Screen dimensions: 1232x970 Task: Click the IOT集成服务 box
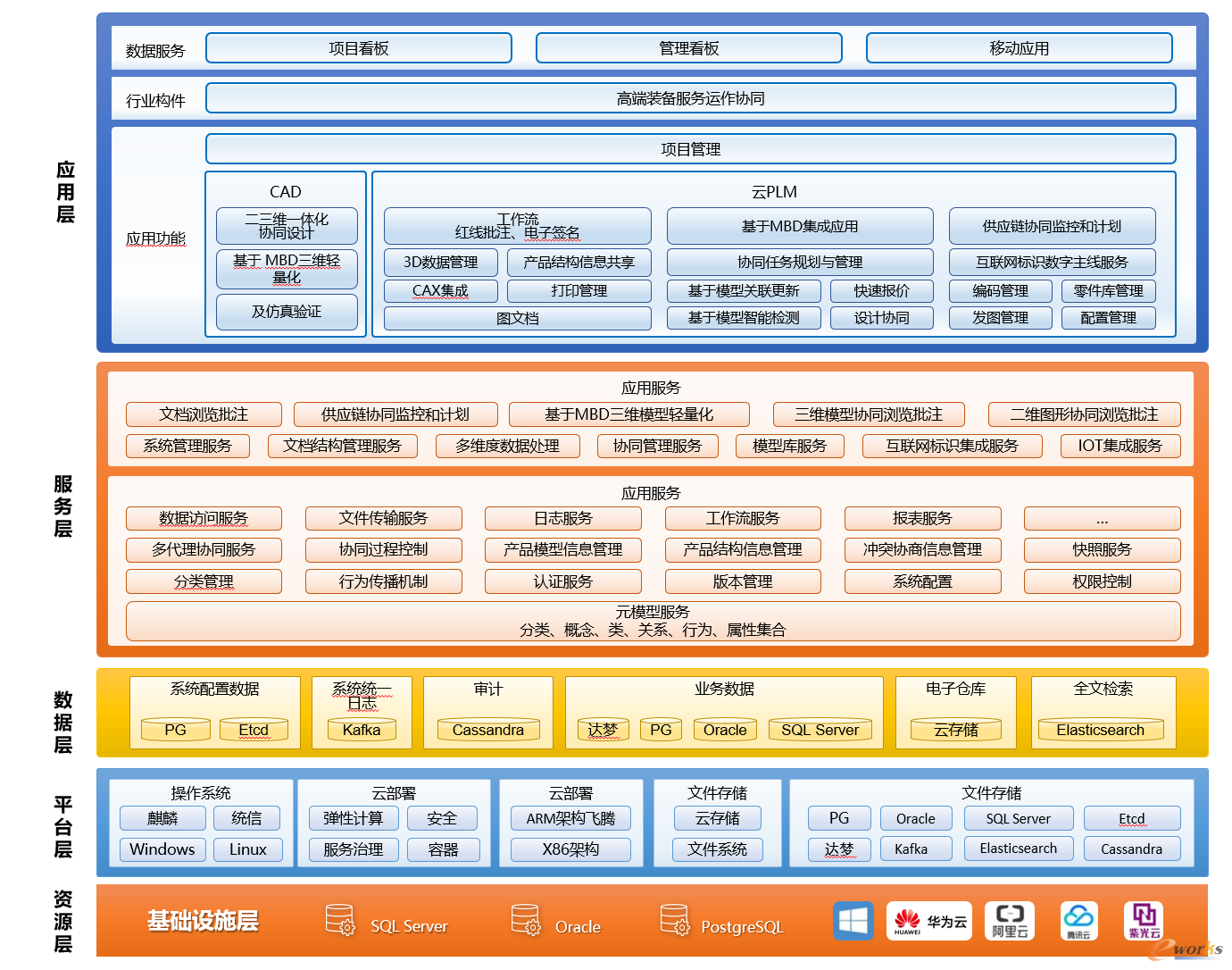[1120, 446]
